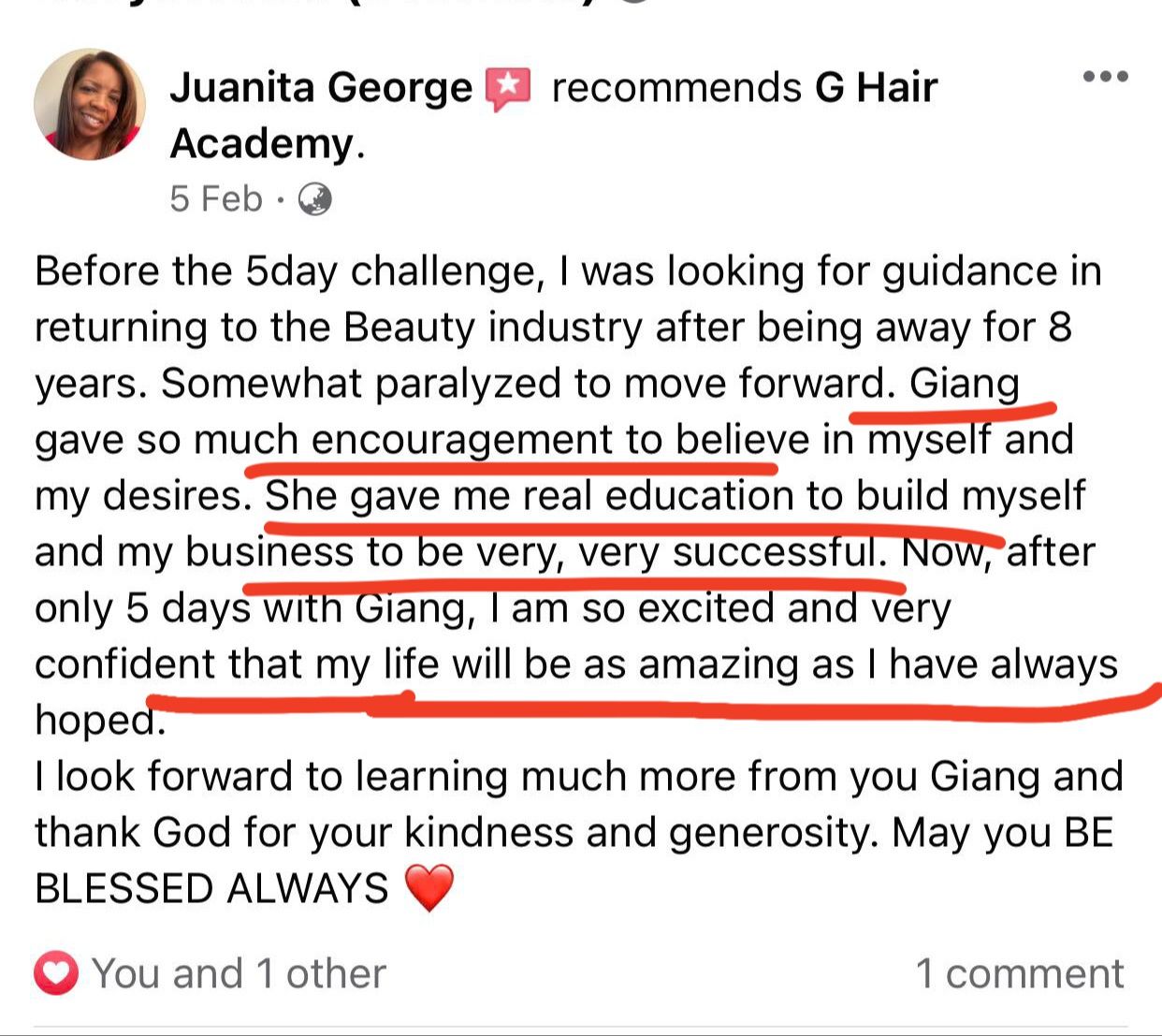Click the love reaction heart icon
The width and height of the screenshot is (1162, 1036).
tap(56, 973)
